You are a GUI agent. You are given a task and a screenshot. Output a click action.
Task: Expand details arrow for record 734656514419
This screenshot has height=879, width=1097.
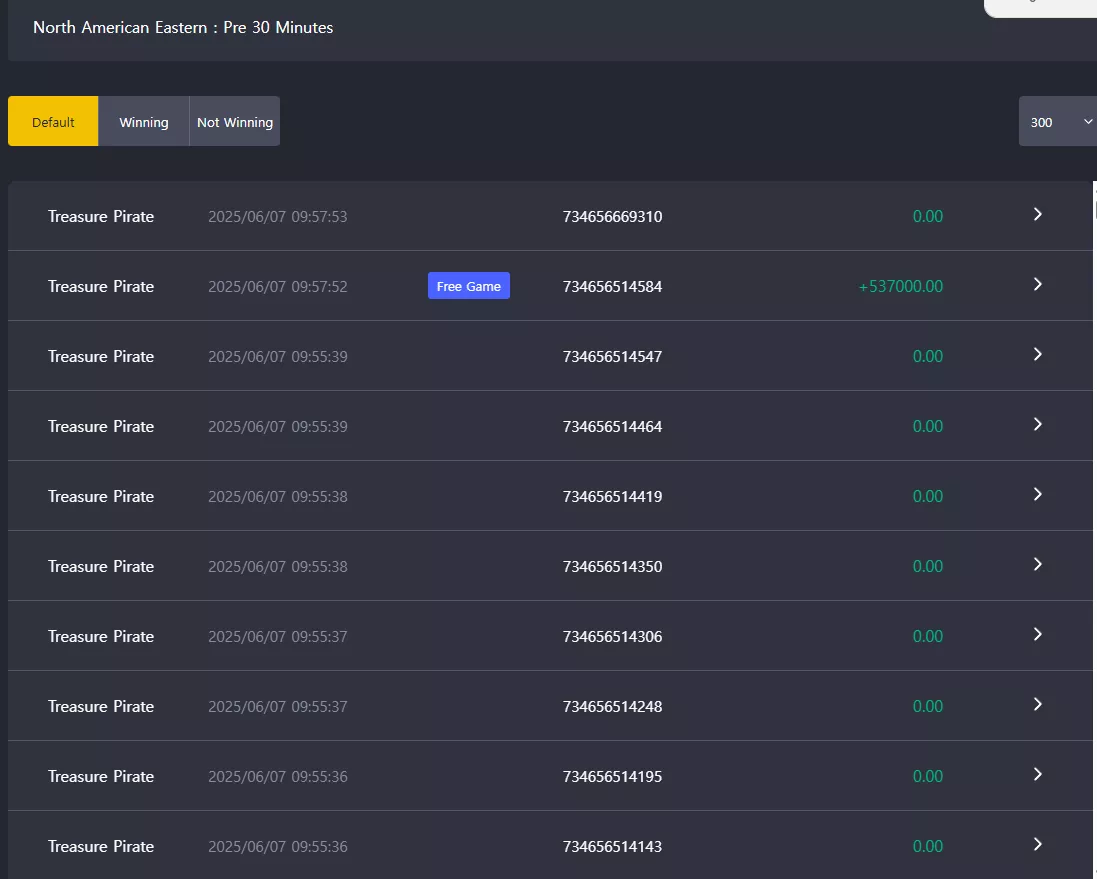[1038, 494]
